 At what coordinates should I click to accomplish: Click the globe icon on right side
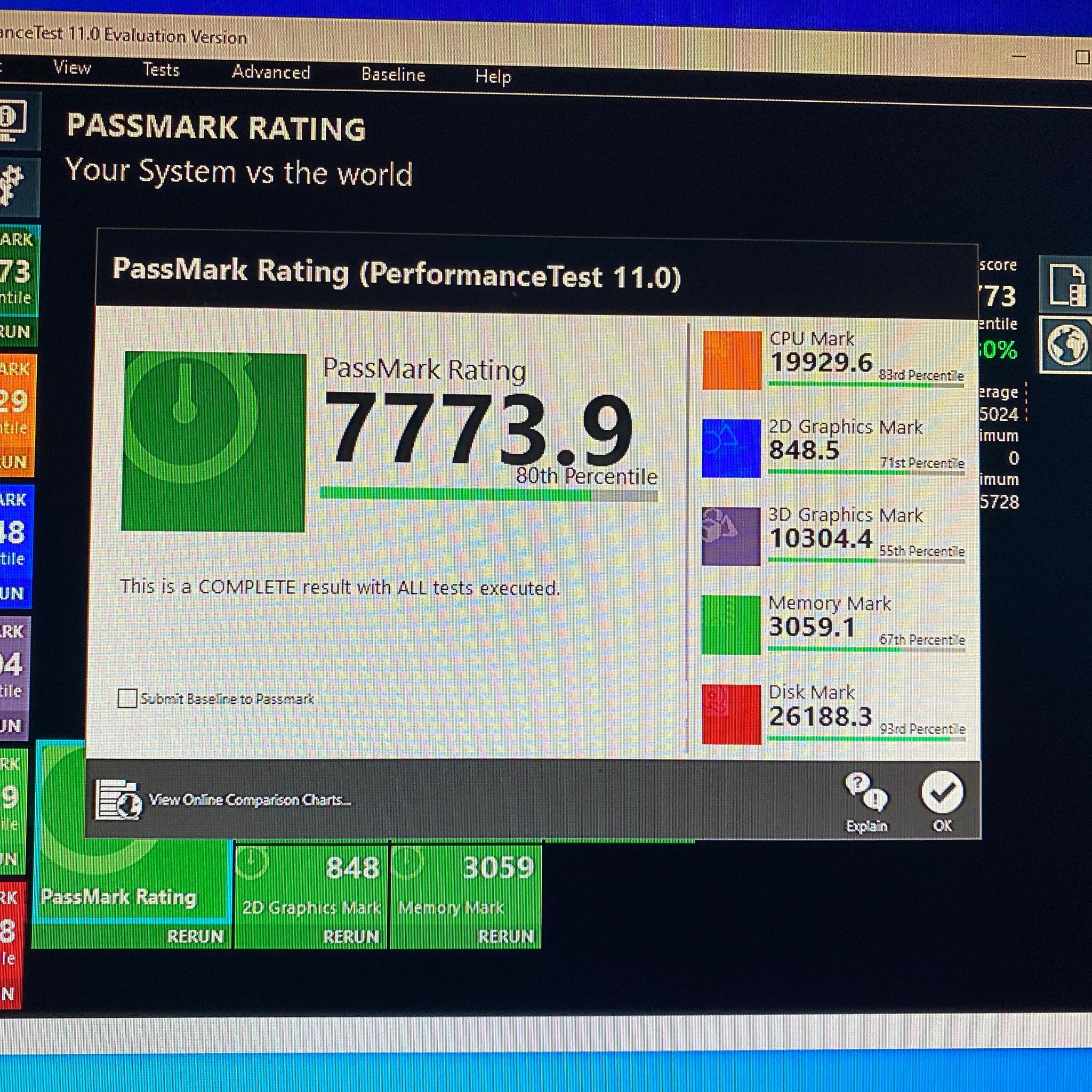click(1066, 344)
